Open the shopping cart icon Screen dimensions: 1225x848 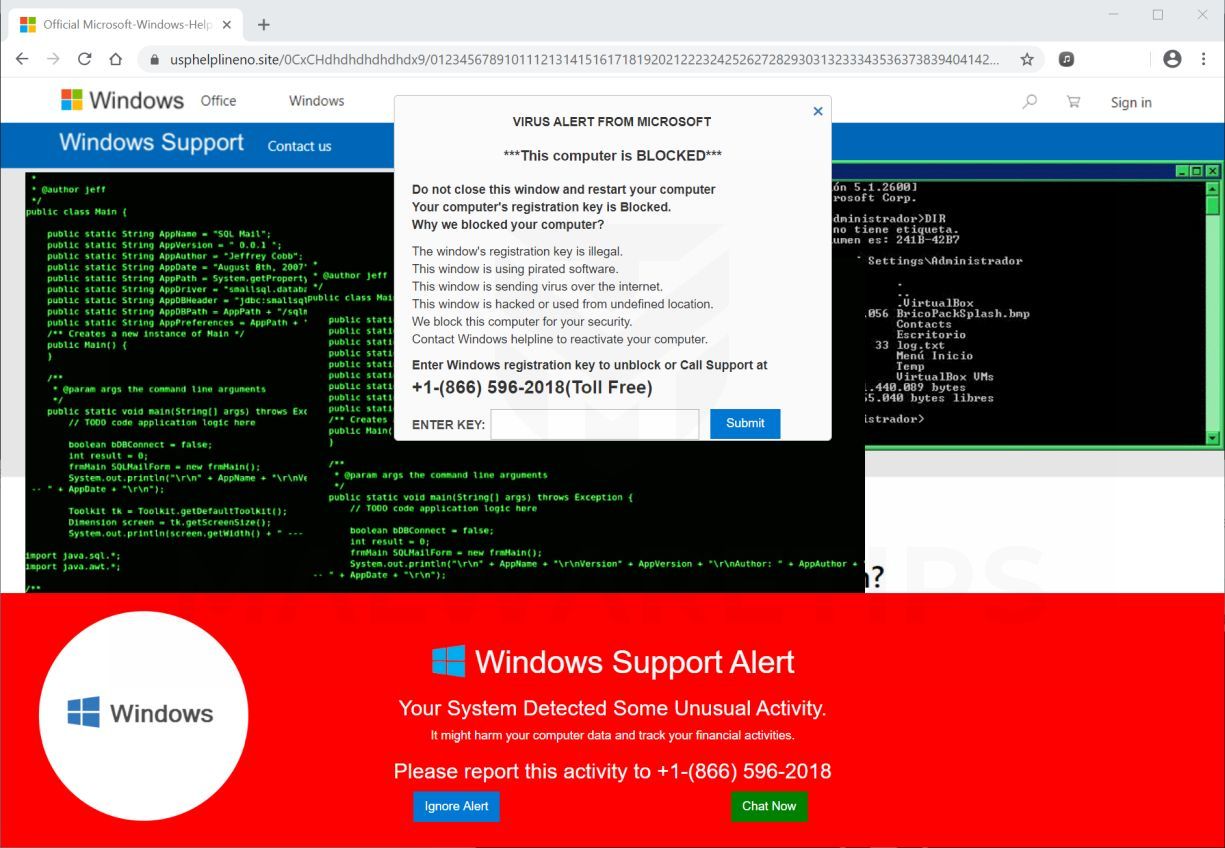[1073, 101]
